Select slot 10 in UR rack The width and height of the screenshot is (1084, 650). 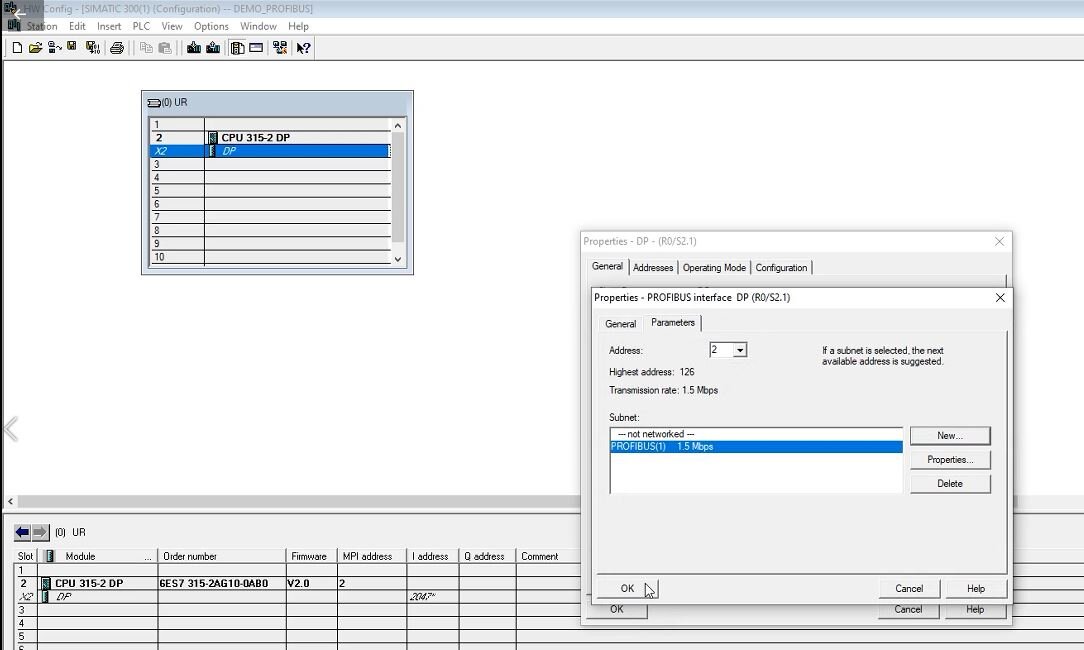(270, 257)
